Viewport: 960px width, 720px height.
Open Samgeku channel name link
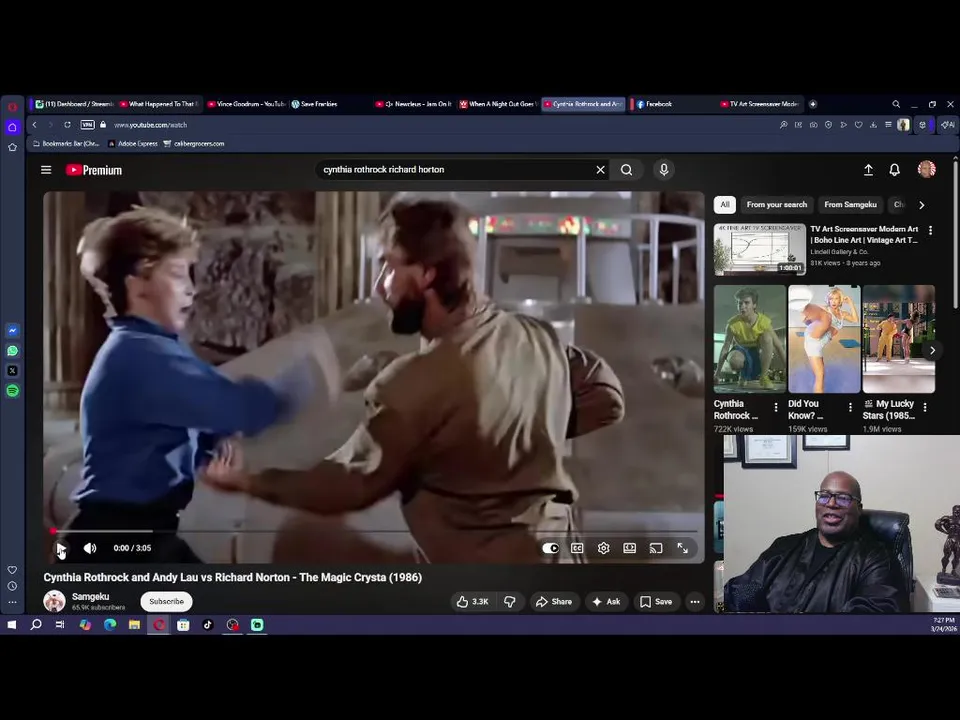[91, 596]
